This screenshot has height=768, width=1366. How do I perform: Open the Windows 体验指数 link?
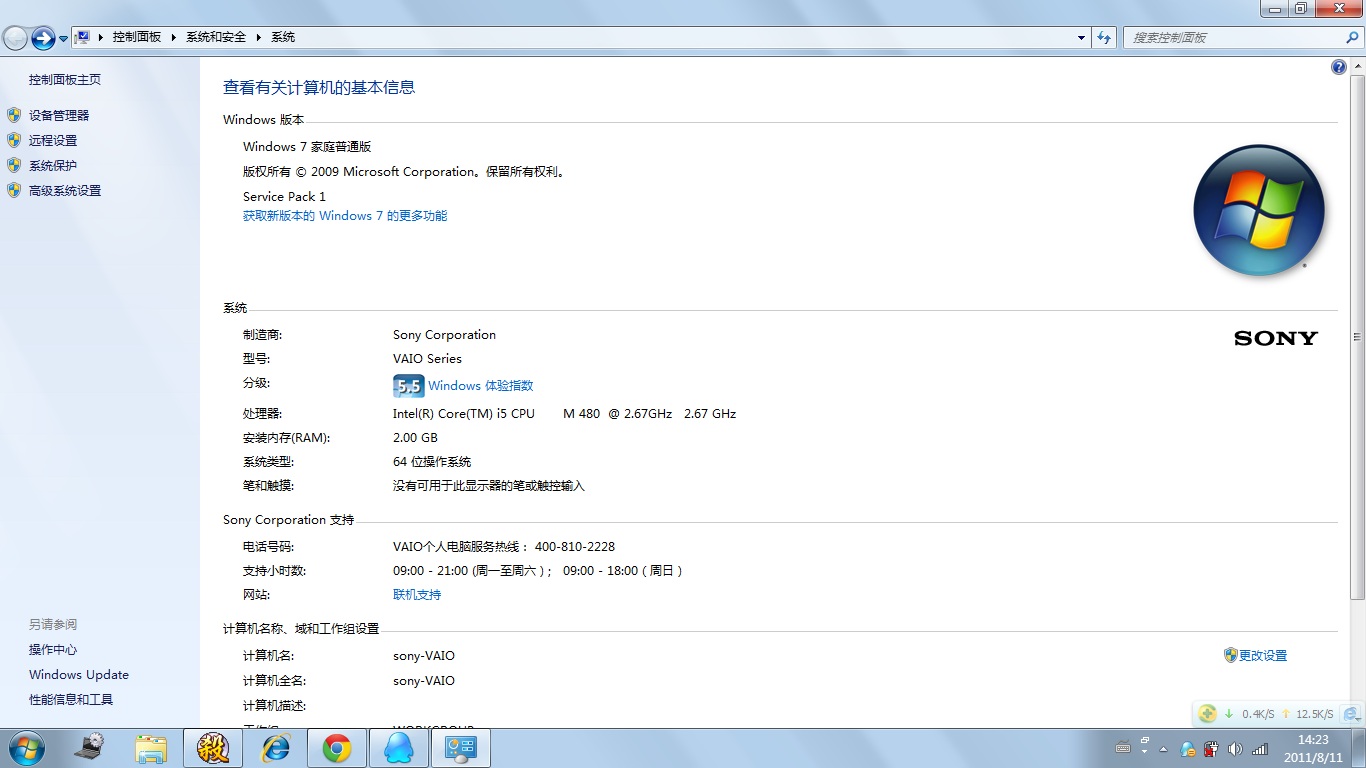tap(481, 386)
